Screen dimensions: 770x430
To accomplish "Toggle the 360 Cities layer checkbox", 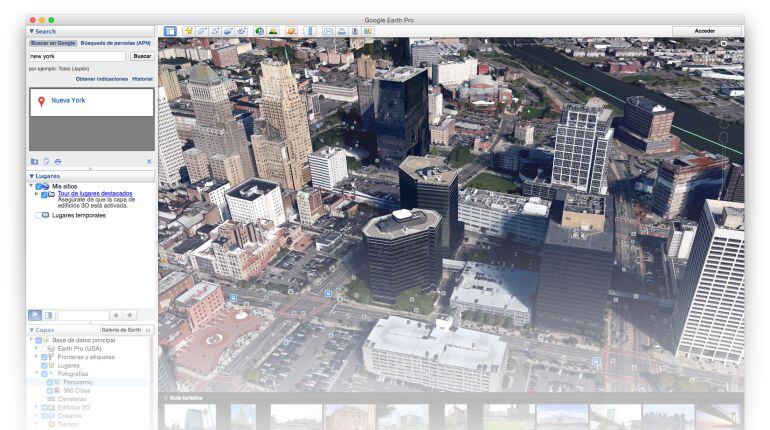I will (50, 391).
